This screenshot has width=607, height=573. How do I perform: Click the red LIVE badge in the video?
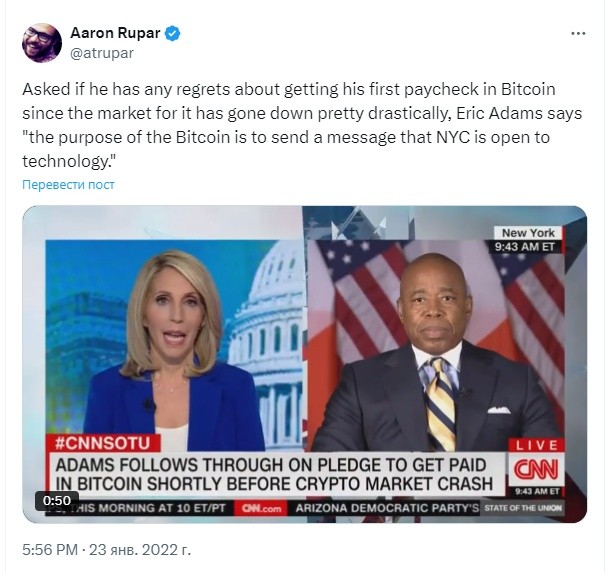pyautogui.click(x=537, y=445)
